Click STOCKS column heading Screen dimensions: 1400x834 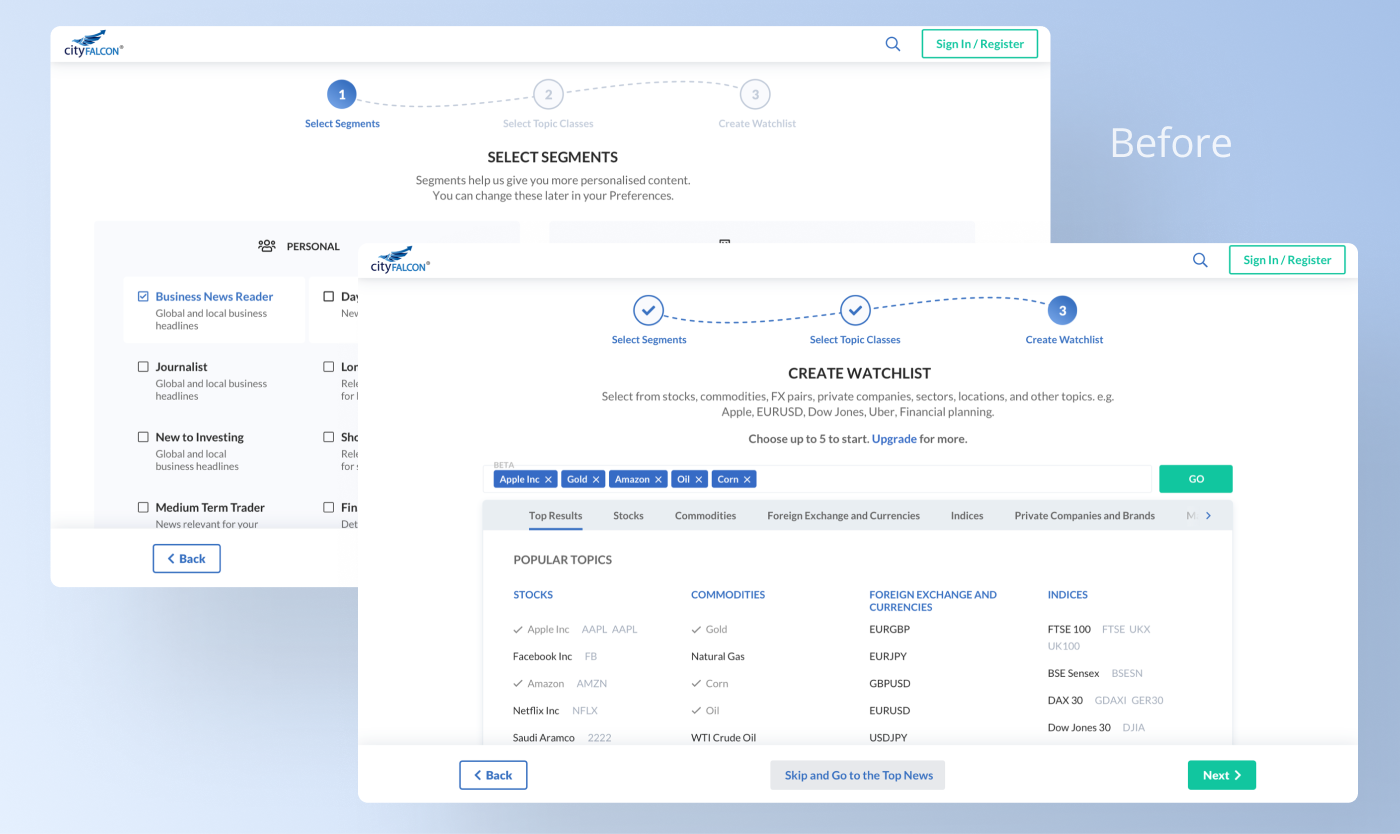click(533, 594)
